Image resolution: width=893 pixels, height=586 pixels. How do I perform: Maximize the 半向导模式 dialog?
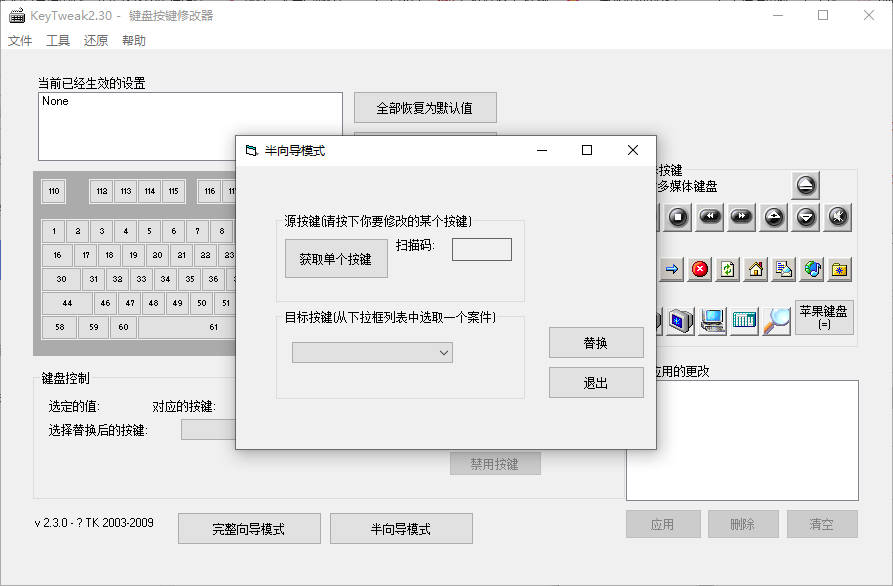pyautogui.click(x=587, y=150)
